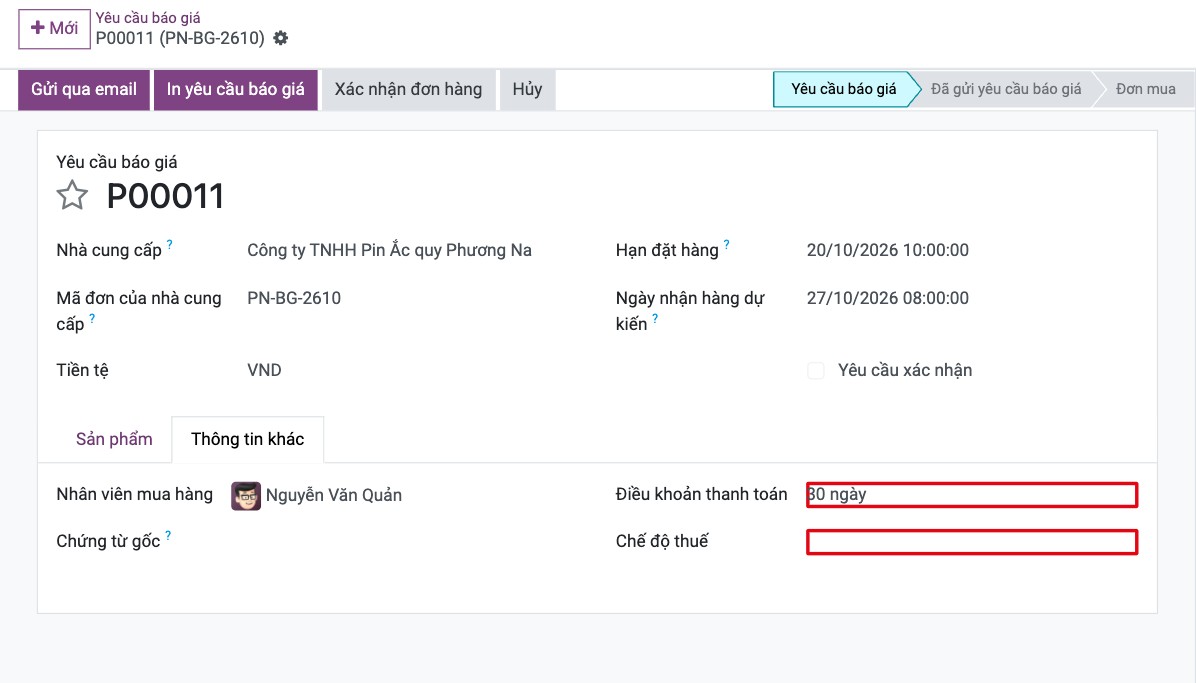Open the Yêu cầu báo giá breadcrumb link
The image size is (1196, 683).
tap(148, 18)
